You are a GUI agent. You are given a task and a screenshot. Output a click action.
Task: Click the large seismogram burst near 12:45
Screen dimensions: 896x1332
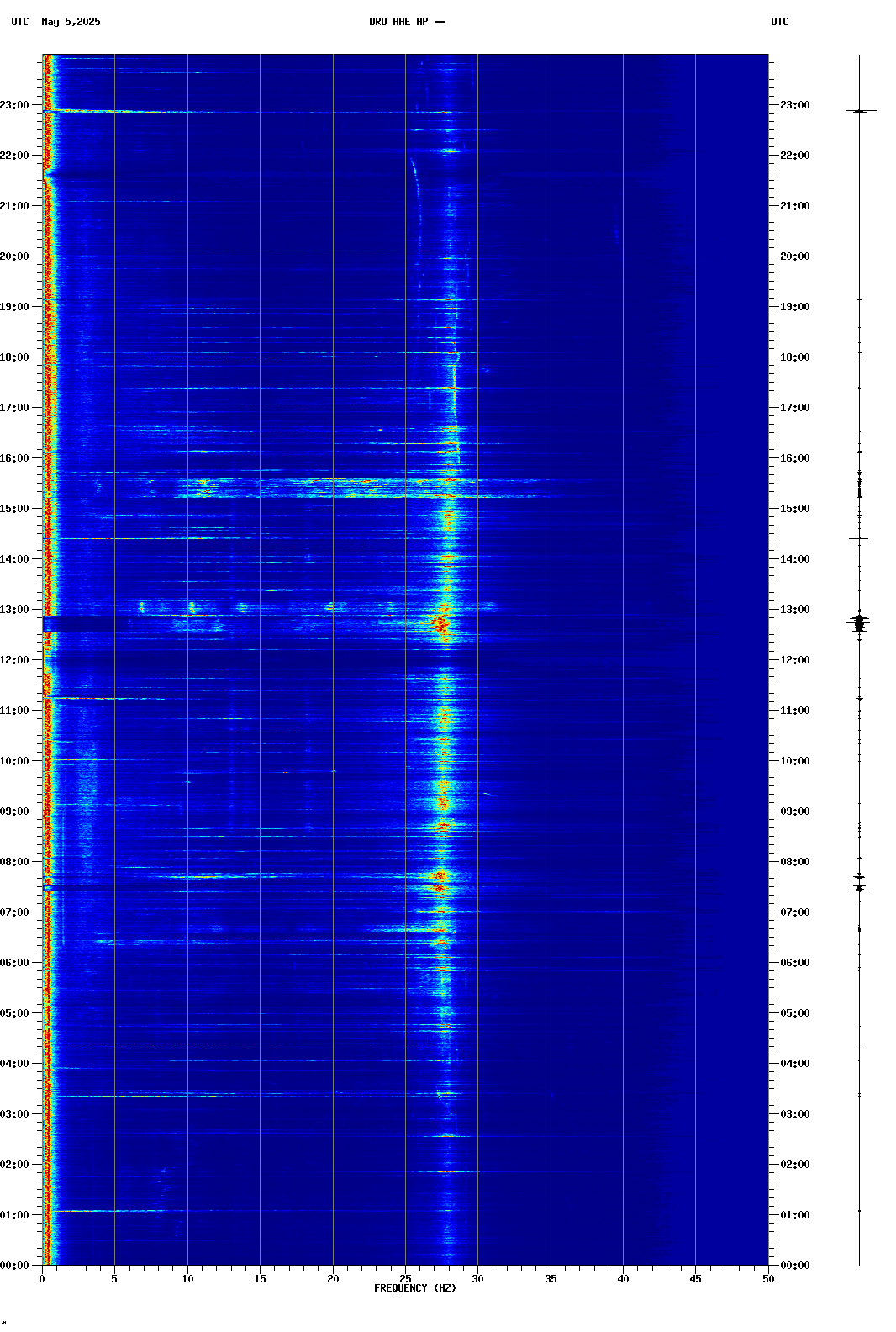coord(859,623)
